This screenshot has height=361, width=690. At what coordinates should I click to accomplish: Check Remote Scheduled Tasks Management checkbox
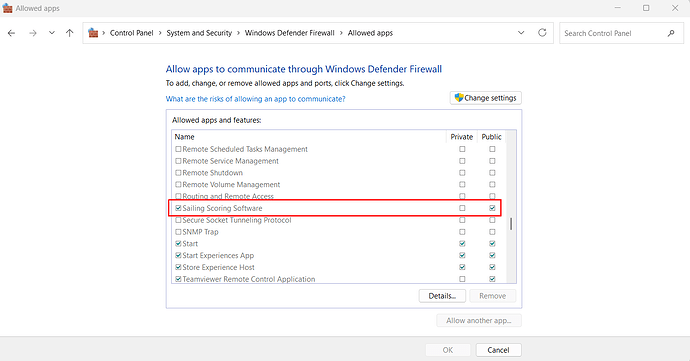(178, 149)
